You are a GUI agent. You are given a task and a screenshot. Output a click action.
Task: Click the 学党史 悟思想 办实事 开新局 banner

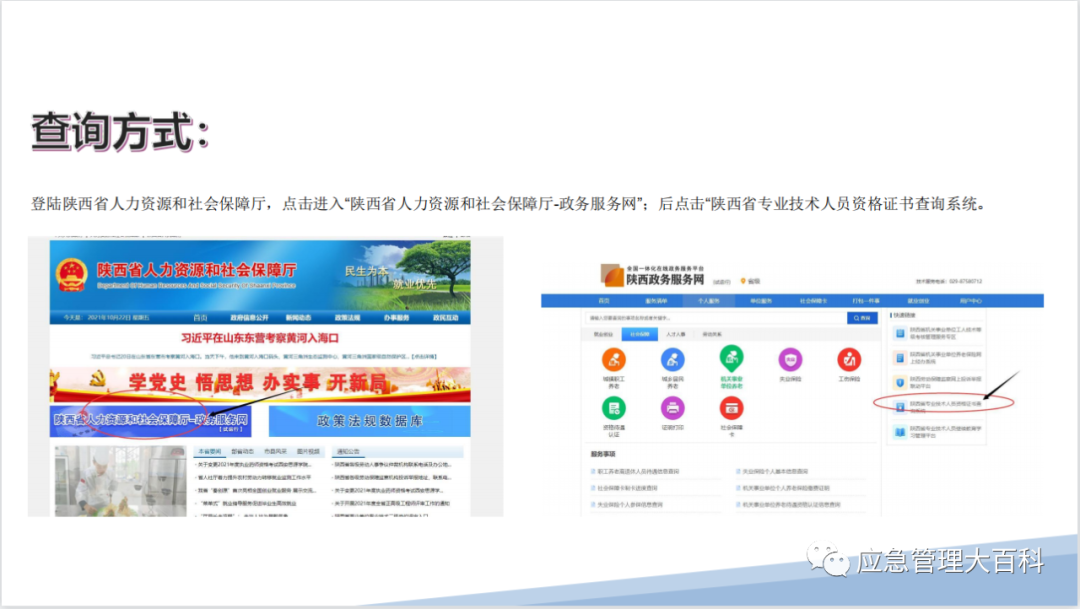tap(260, 384)
